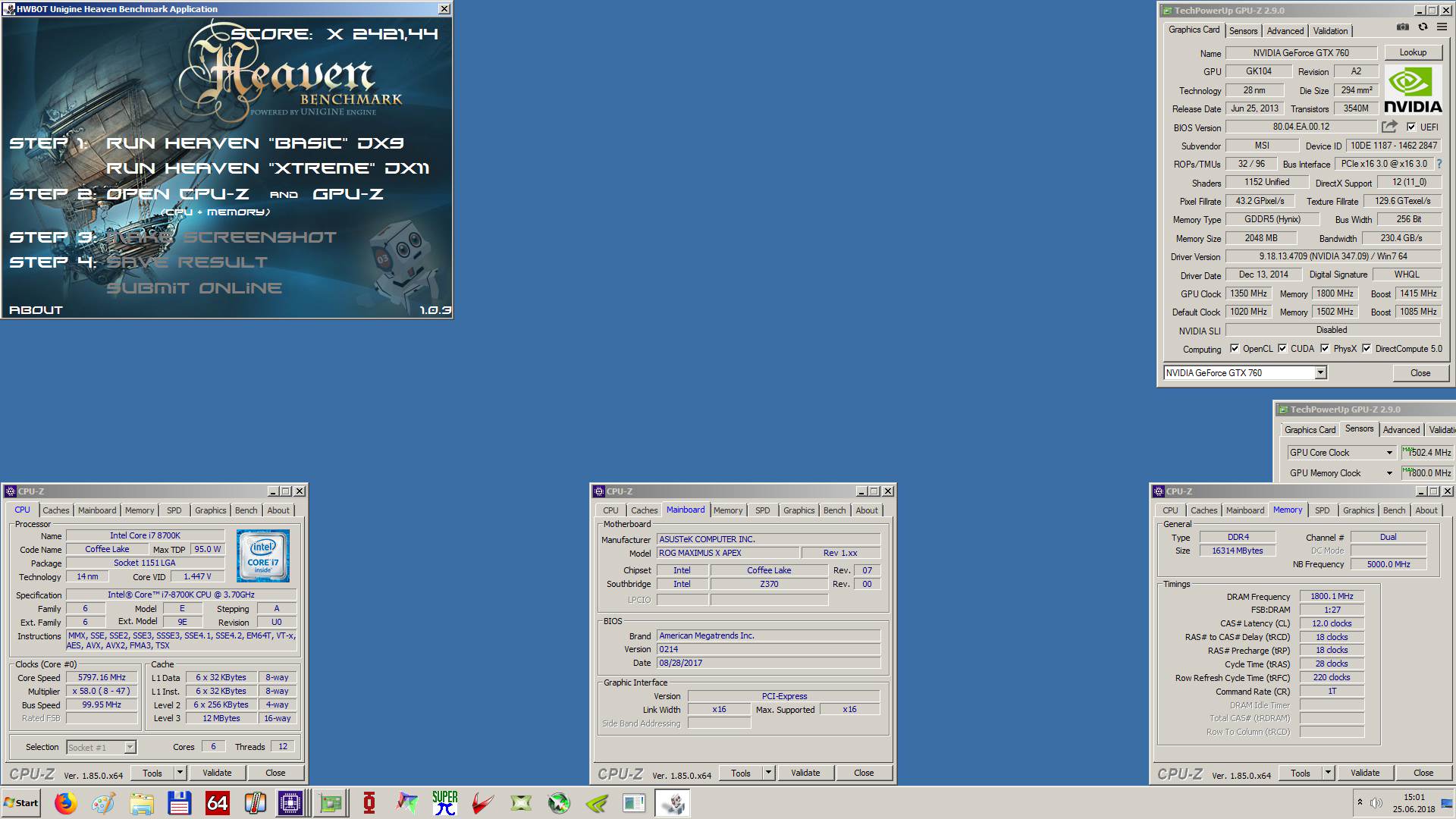Click the volume speaker tray icon
This screenshot has width=1456, height=819.
point(1376,803)
